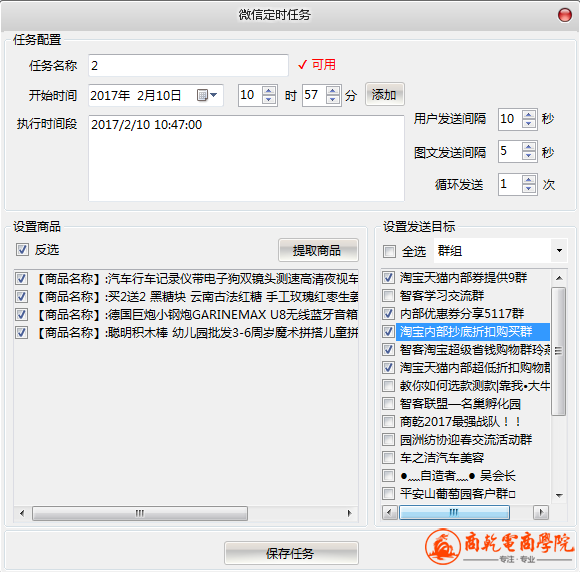Decrease the hour value with down arrow

(269, 100)
